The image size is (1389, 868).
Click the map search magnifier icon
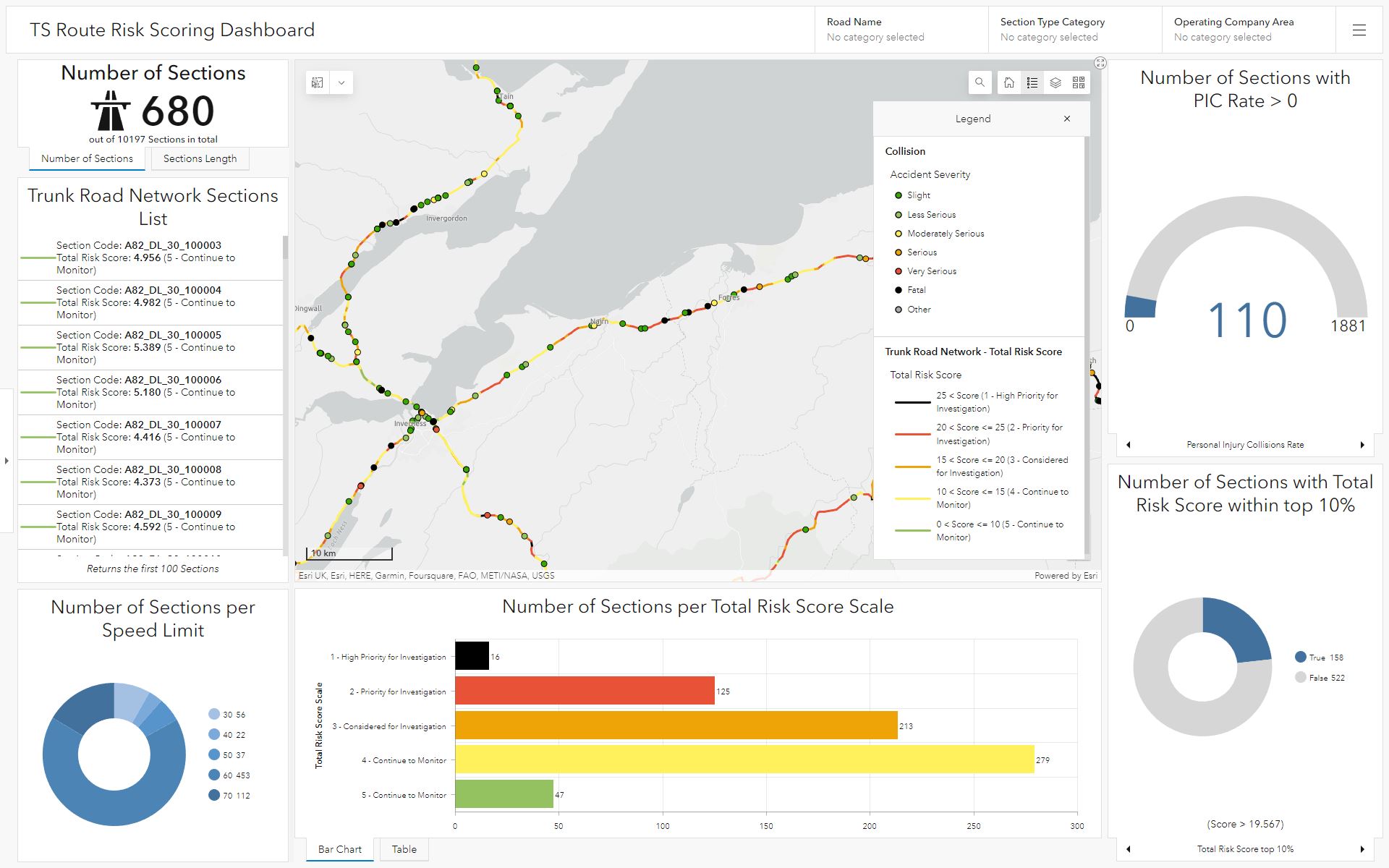[980, 82]
